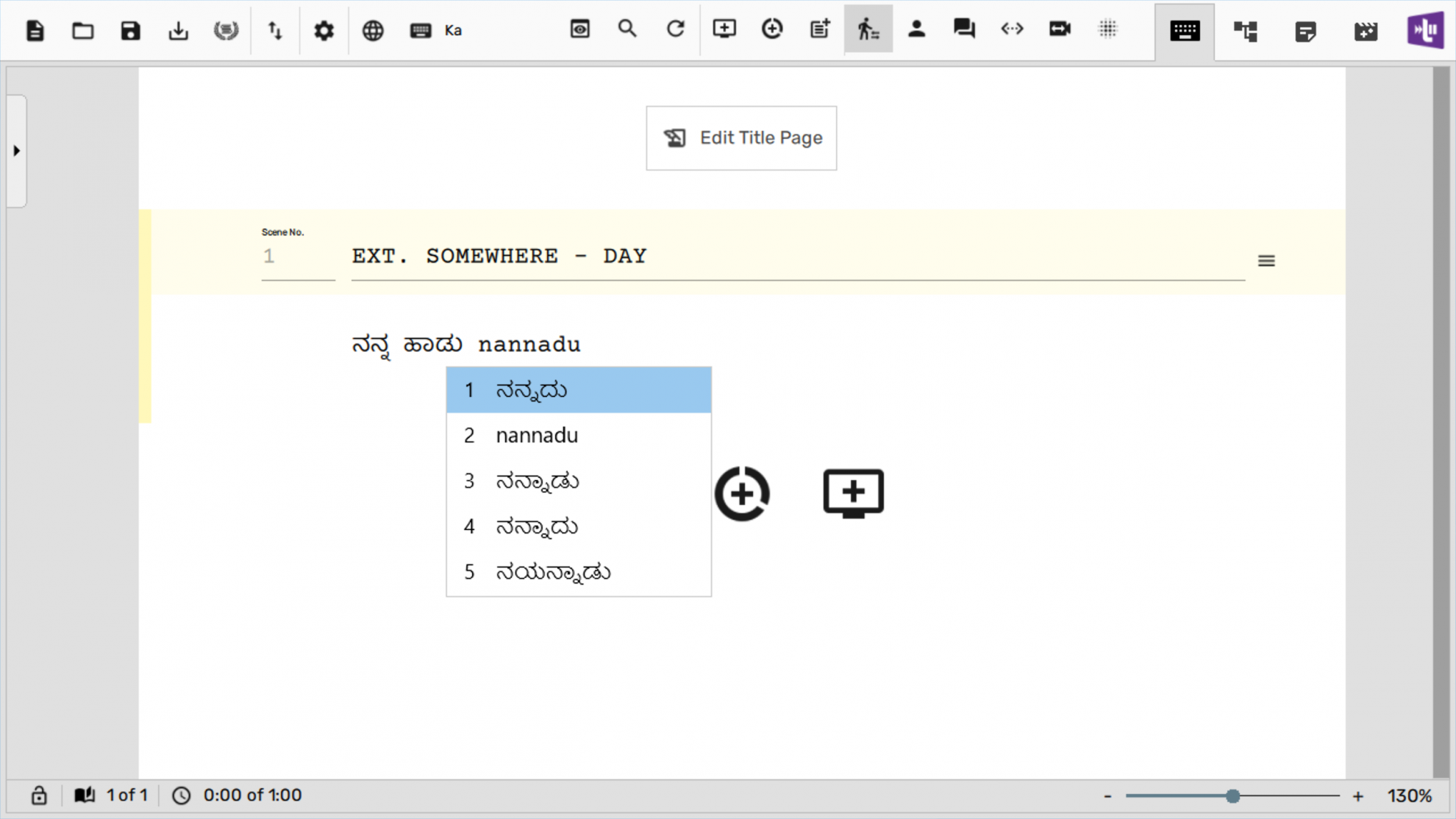Screen dimensions: 1456x819
Task: Select the Action paragraph element icon
Action: (x=868, y=29)
